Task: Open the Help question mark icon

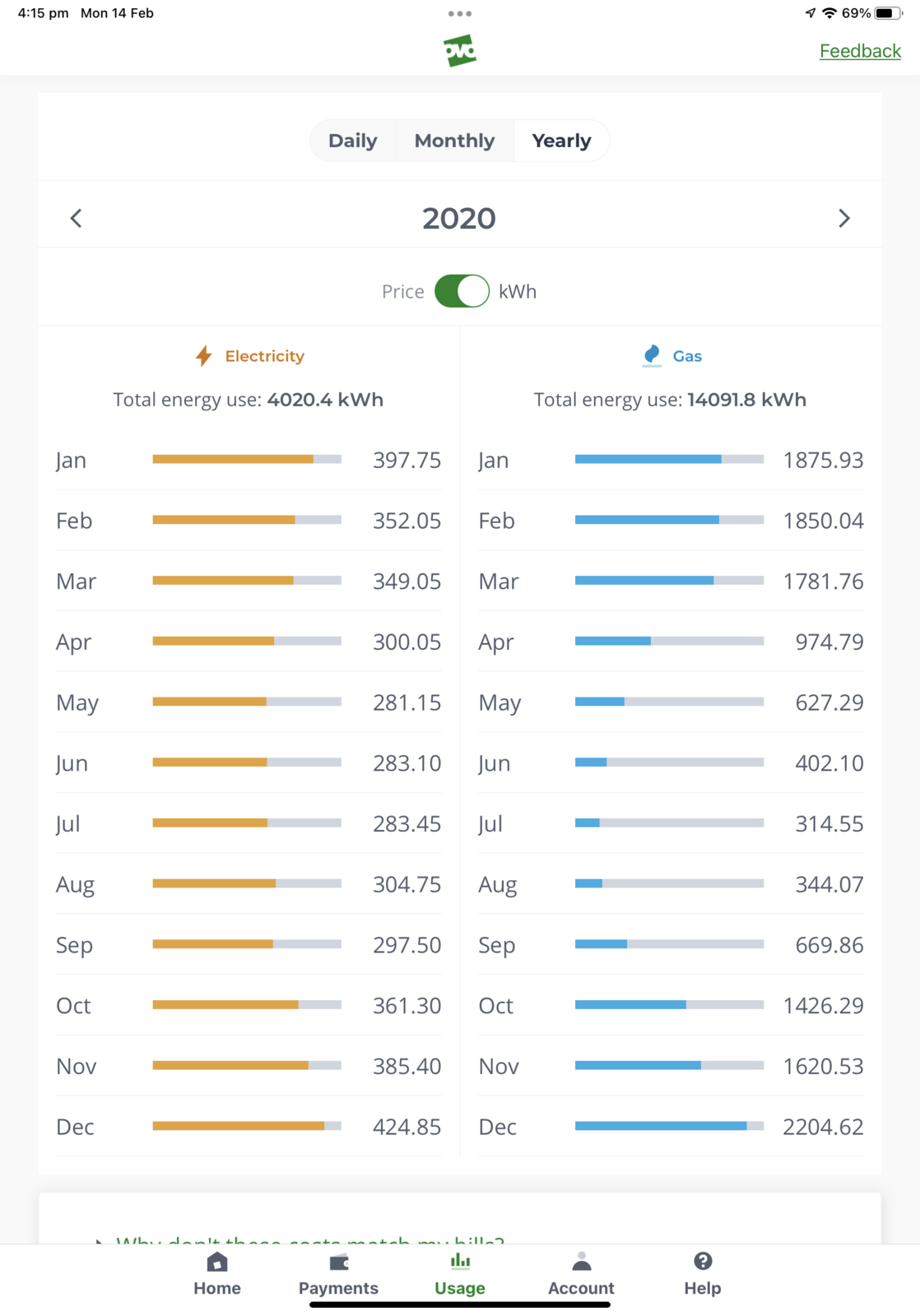Action: tap(703, 1262)
